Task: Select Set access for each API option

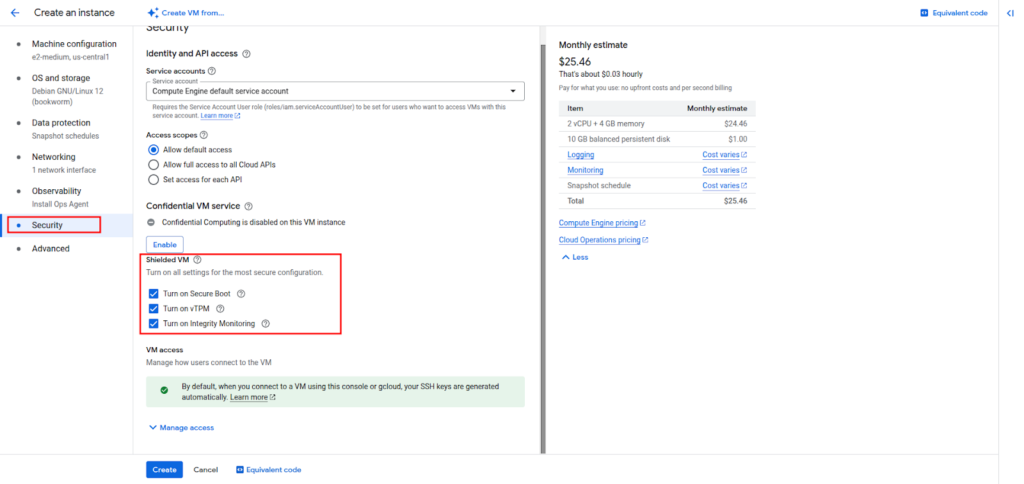Action: 153,180
